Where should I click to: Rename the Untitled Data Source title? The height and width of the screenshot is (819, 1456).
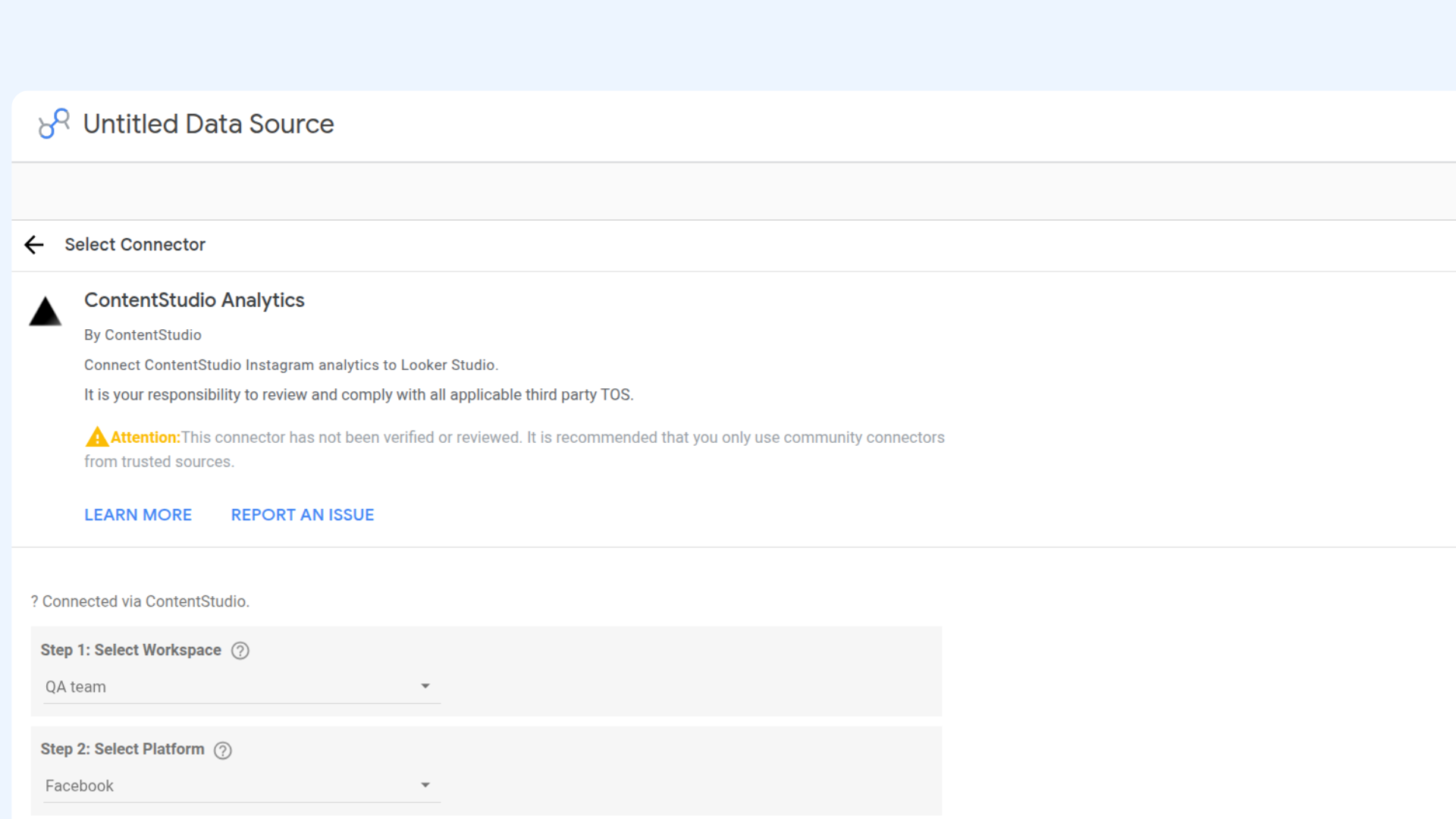point(209,124)
